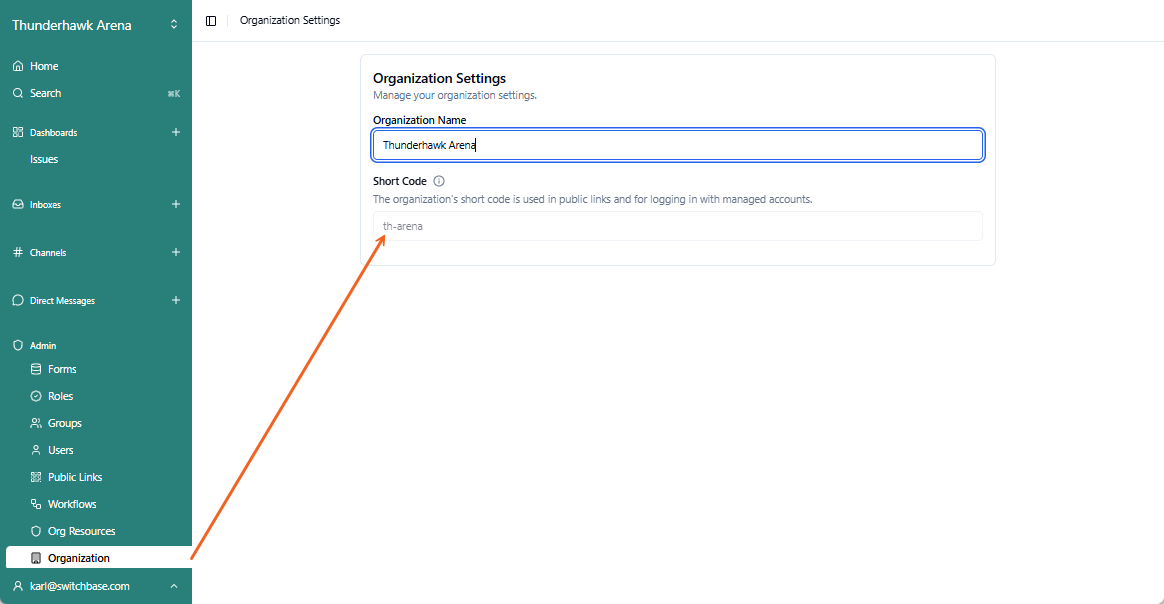Image resolution: width=1164 pixels, height=604 pixels.
Task: Collapse the Dashboards section header
Action: click(x=53, y=132)
